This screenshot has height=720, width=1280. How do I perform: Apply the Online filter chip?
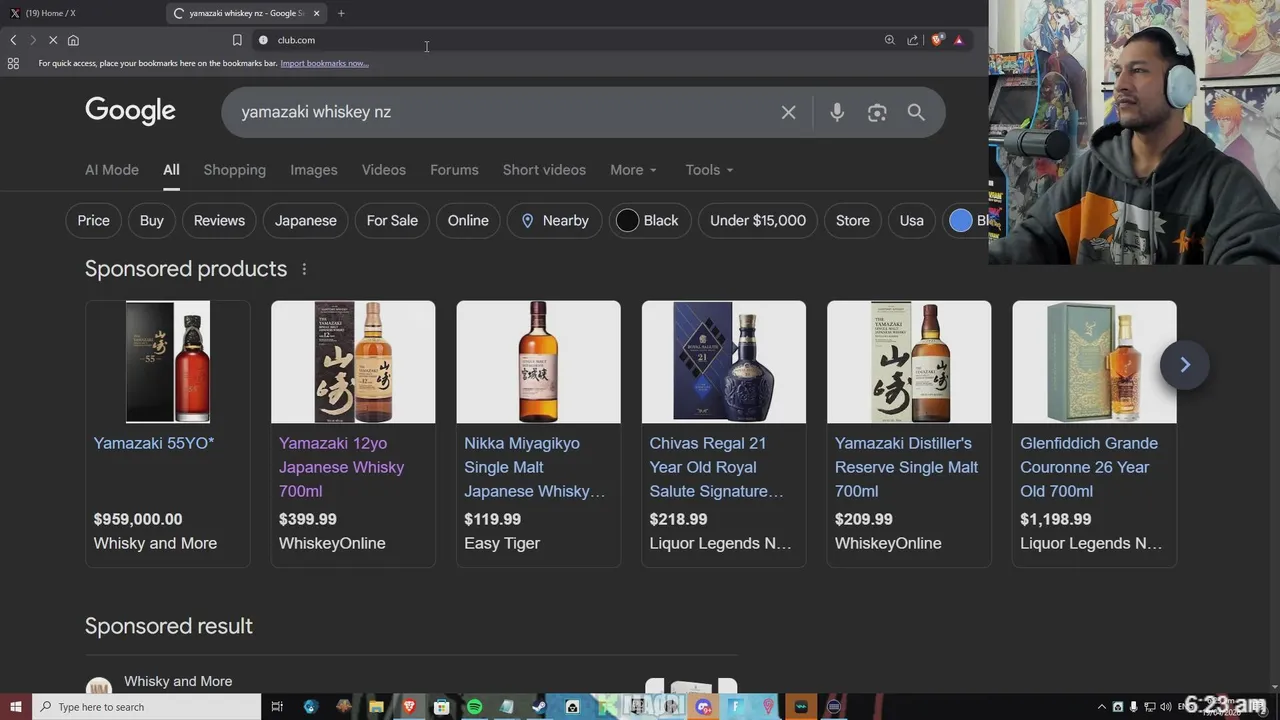(468, 221)
